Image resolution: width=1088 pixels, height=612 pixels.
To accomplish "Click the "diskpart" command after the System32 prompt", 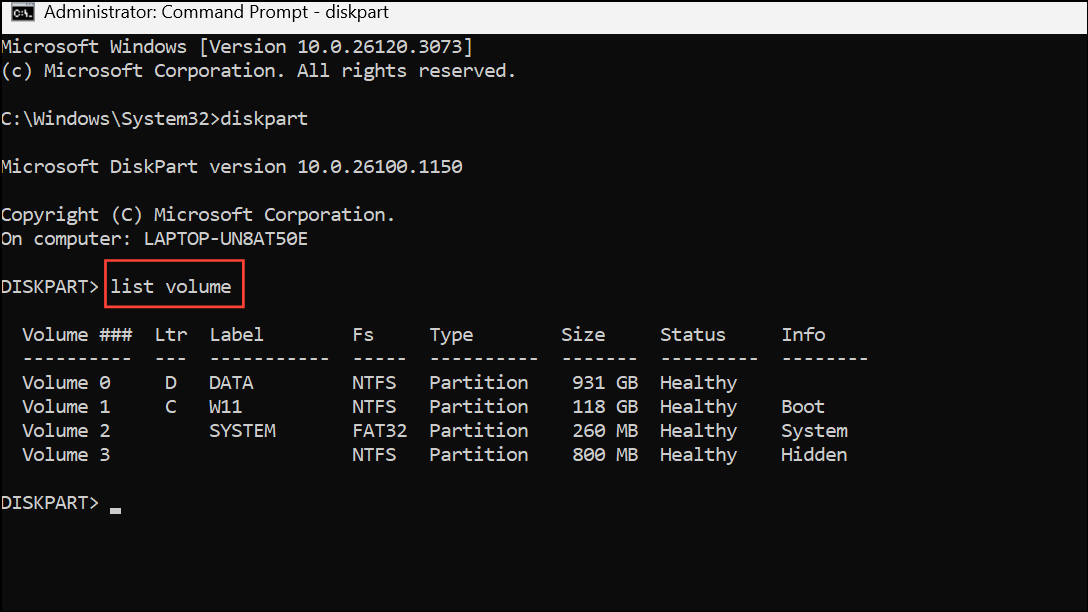I will pyautogui.click(x=264, y=119).
